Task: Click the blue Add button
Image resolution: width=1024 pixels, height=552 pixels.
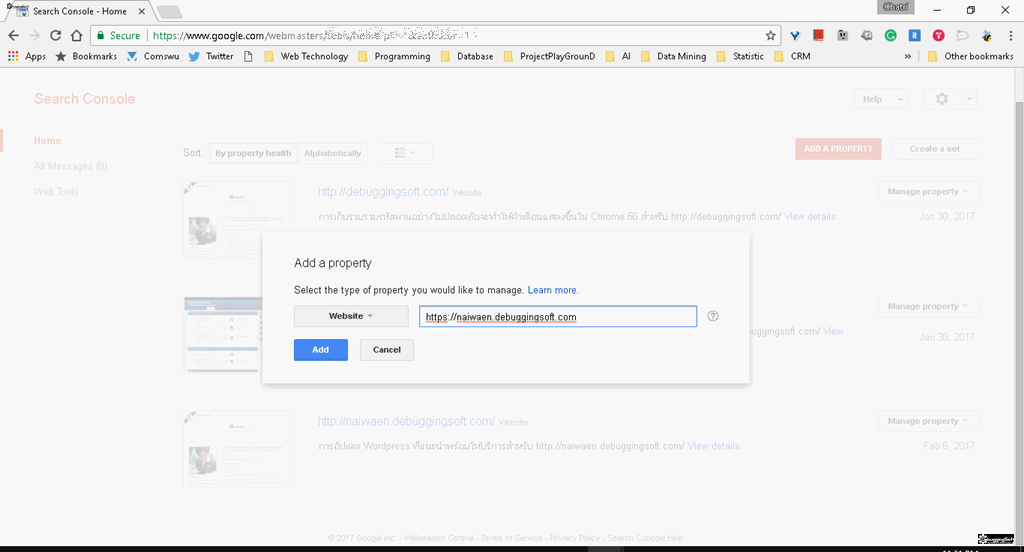Action: tap(321, 350)
